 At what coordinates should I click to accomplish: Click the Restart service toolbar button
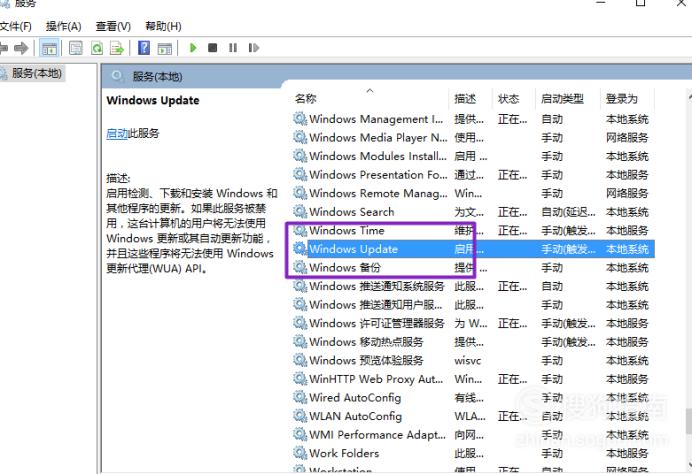pyautogui.click(x=254, y=48)
